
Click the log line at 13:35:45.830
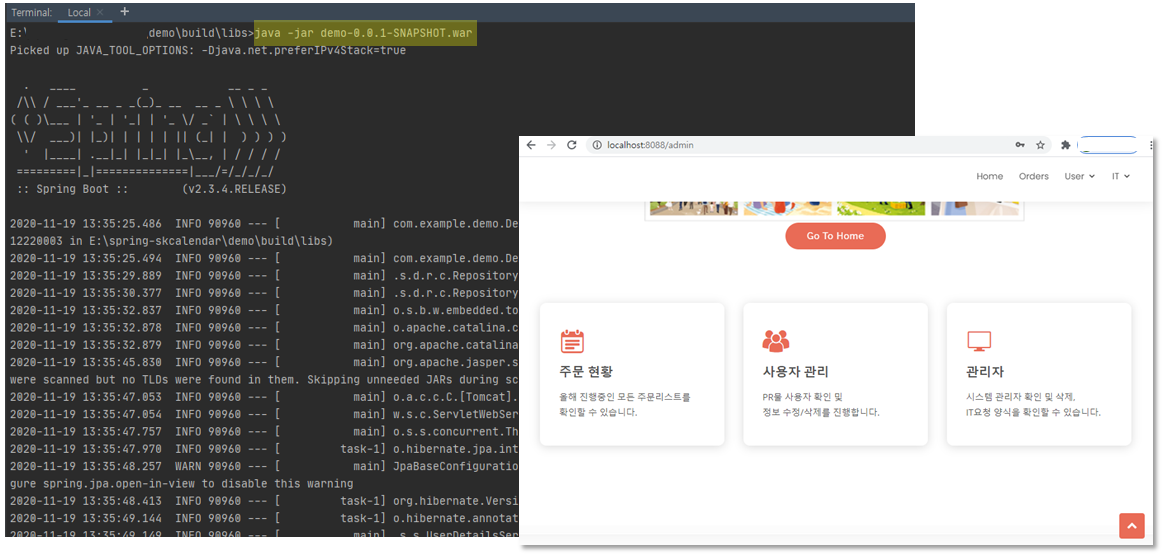pos(264,362)
